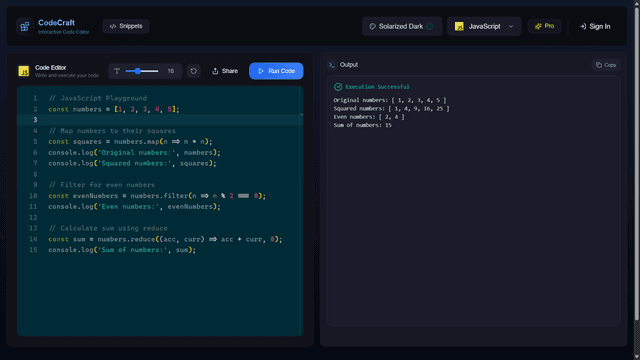Adjust the font size slider
Viewport: 640px width, 360px height.
click(142, 71)
